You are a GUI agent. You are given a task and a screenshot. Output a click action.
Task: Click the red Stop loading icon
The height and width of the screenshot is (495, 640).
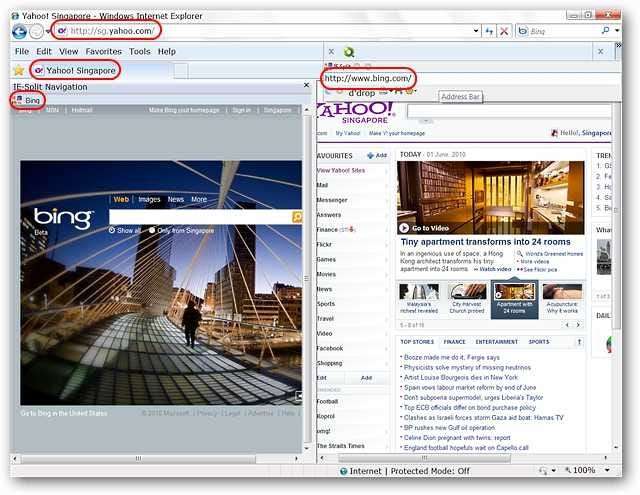[x=505, y=31]
